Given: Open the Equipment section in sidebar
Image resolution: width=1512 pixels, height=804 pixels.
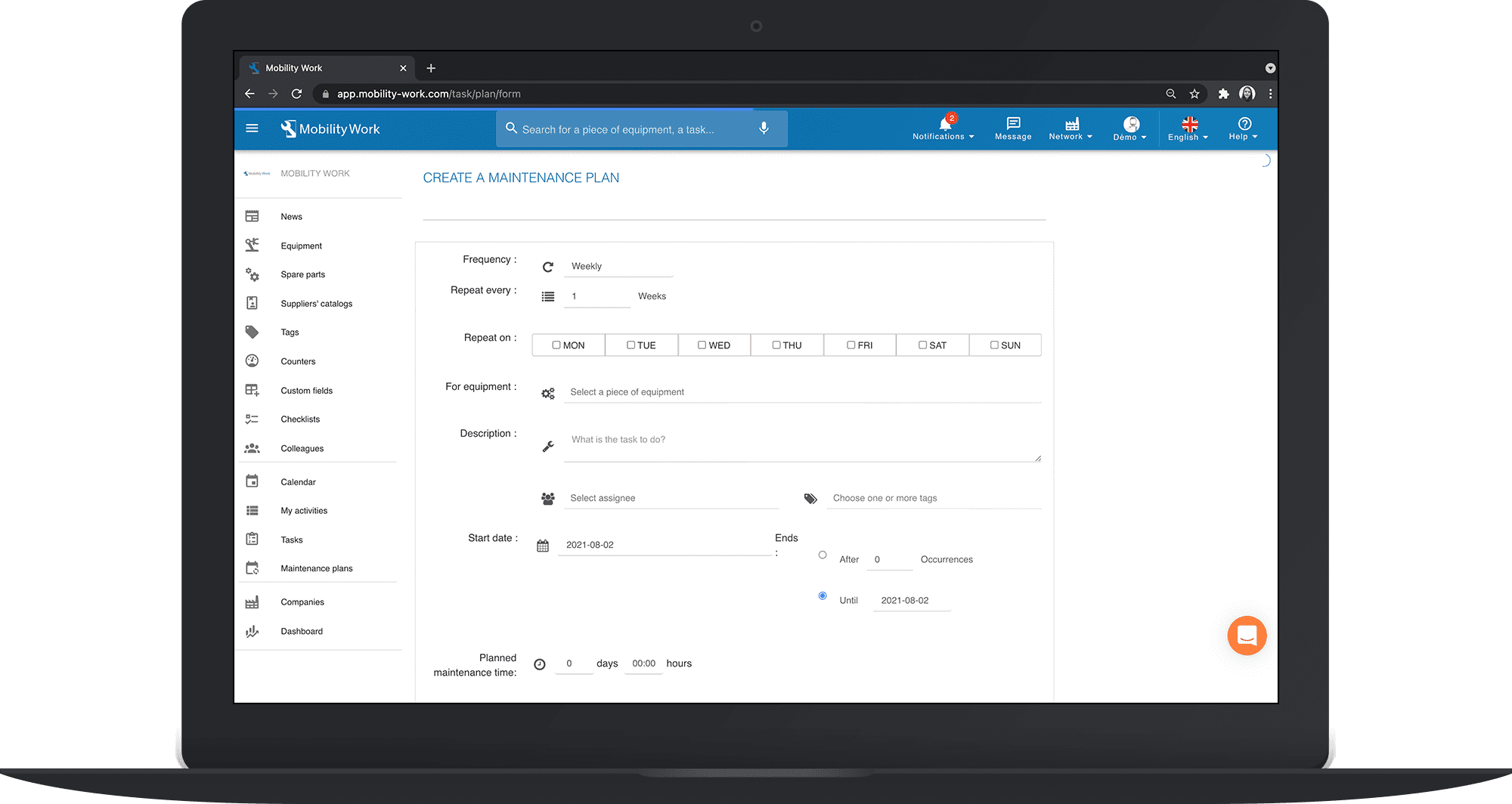Looking at the screenshot, I should [x=301, y=246].
